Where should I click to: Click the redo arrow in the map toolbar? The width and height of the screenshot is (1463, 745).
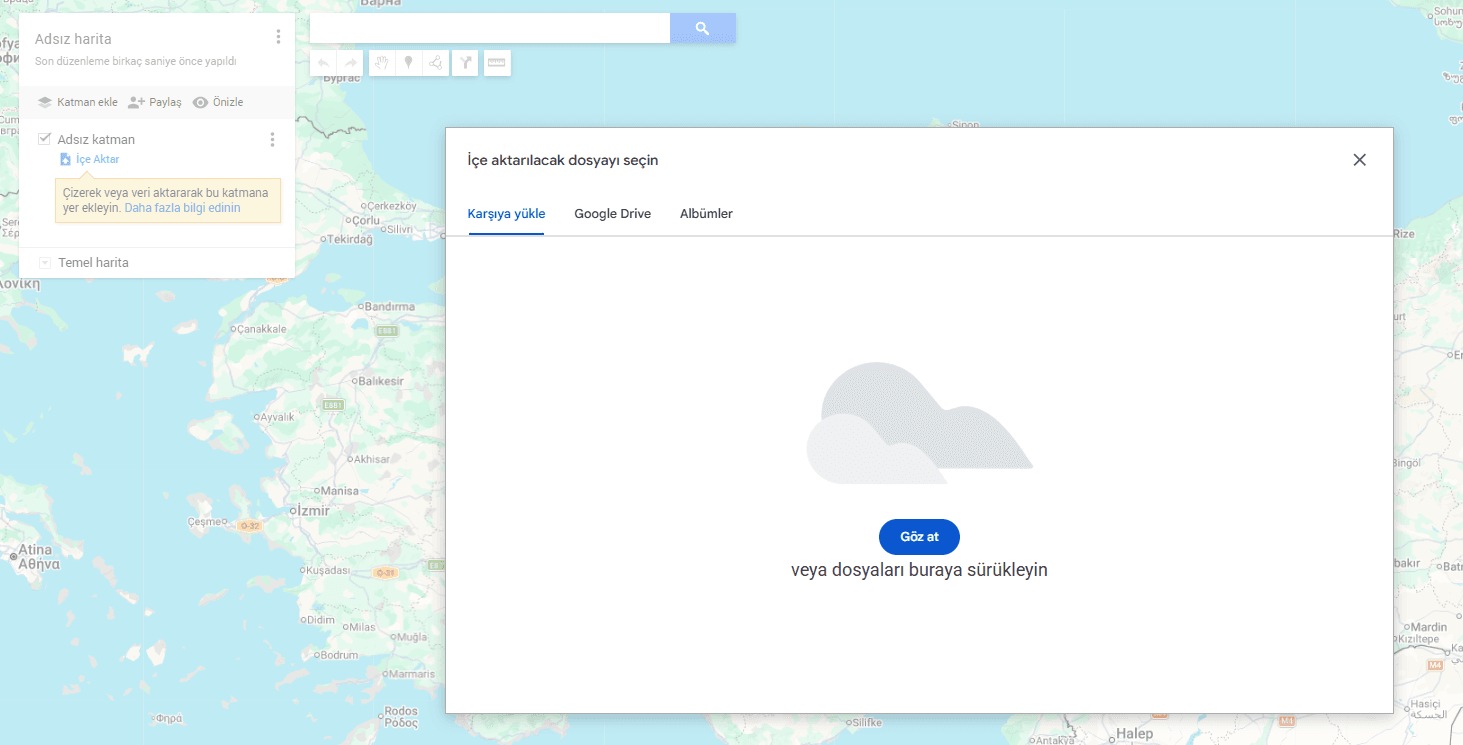[350, 63]
